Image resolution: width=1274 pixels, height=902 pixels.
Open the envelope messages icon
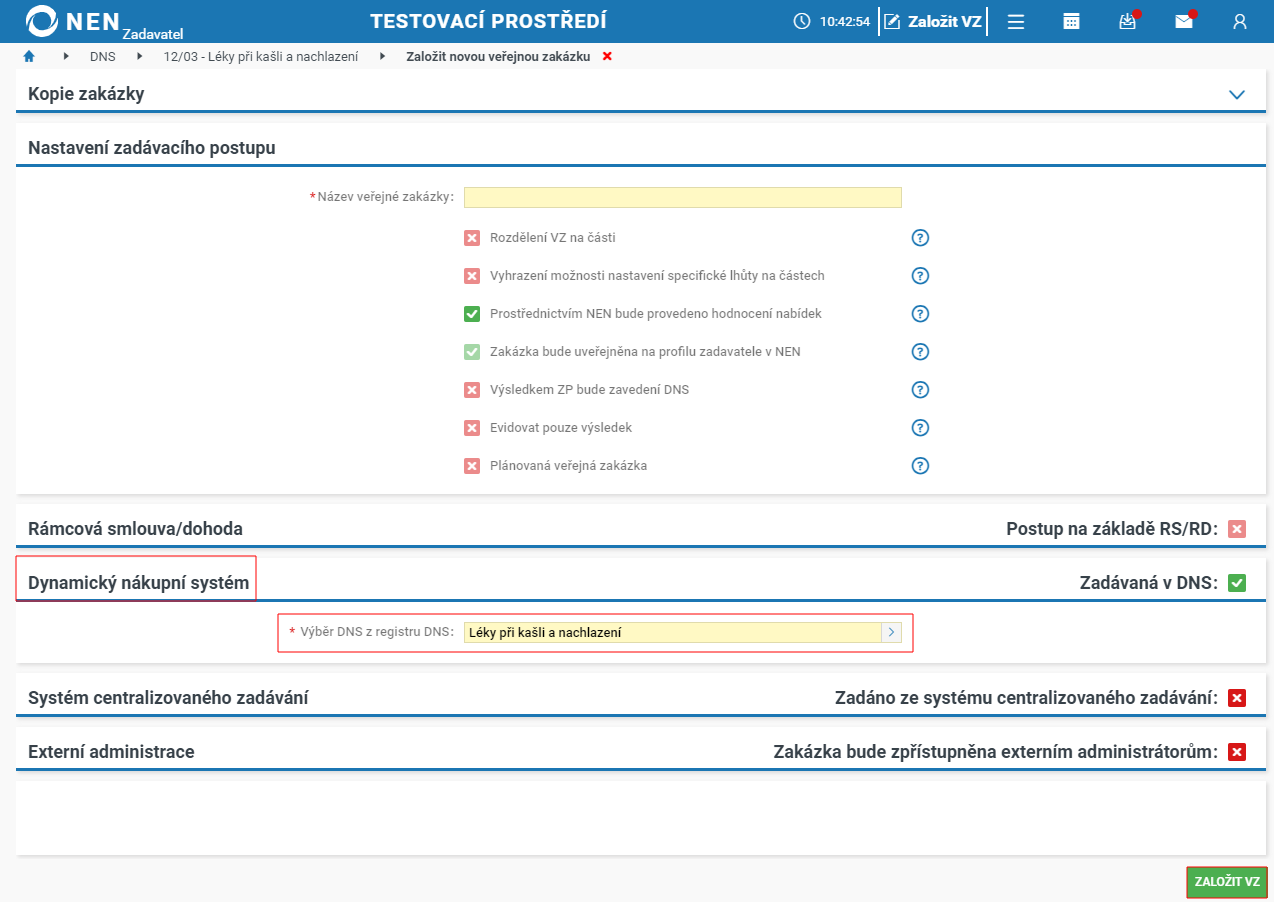[x=1184, y=21]
